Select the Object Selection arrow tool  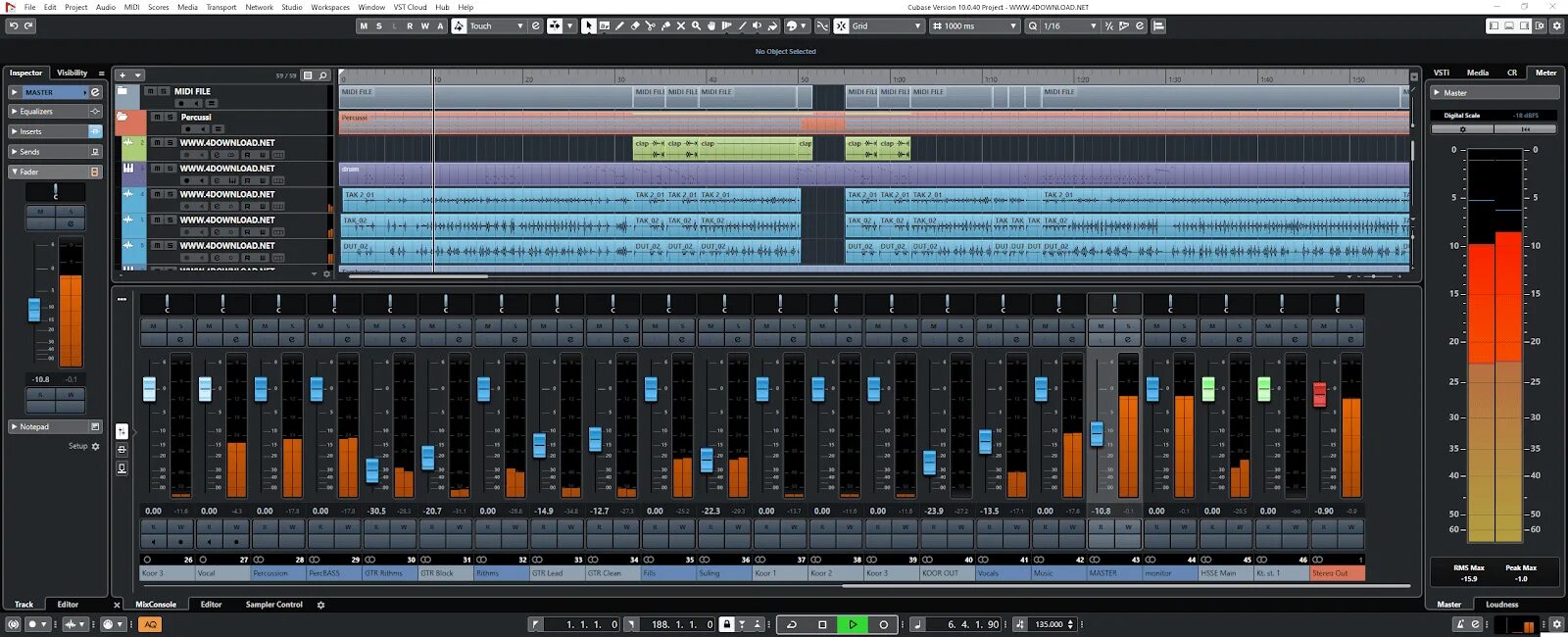point(588,25)
